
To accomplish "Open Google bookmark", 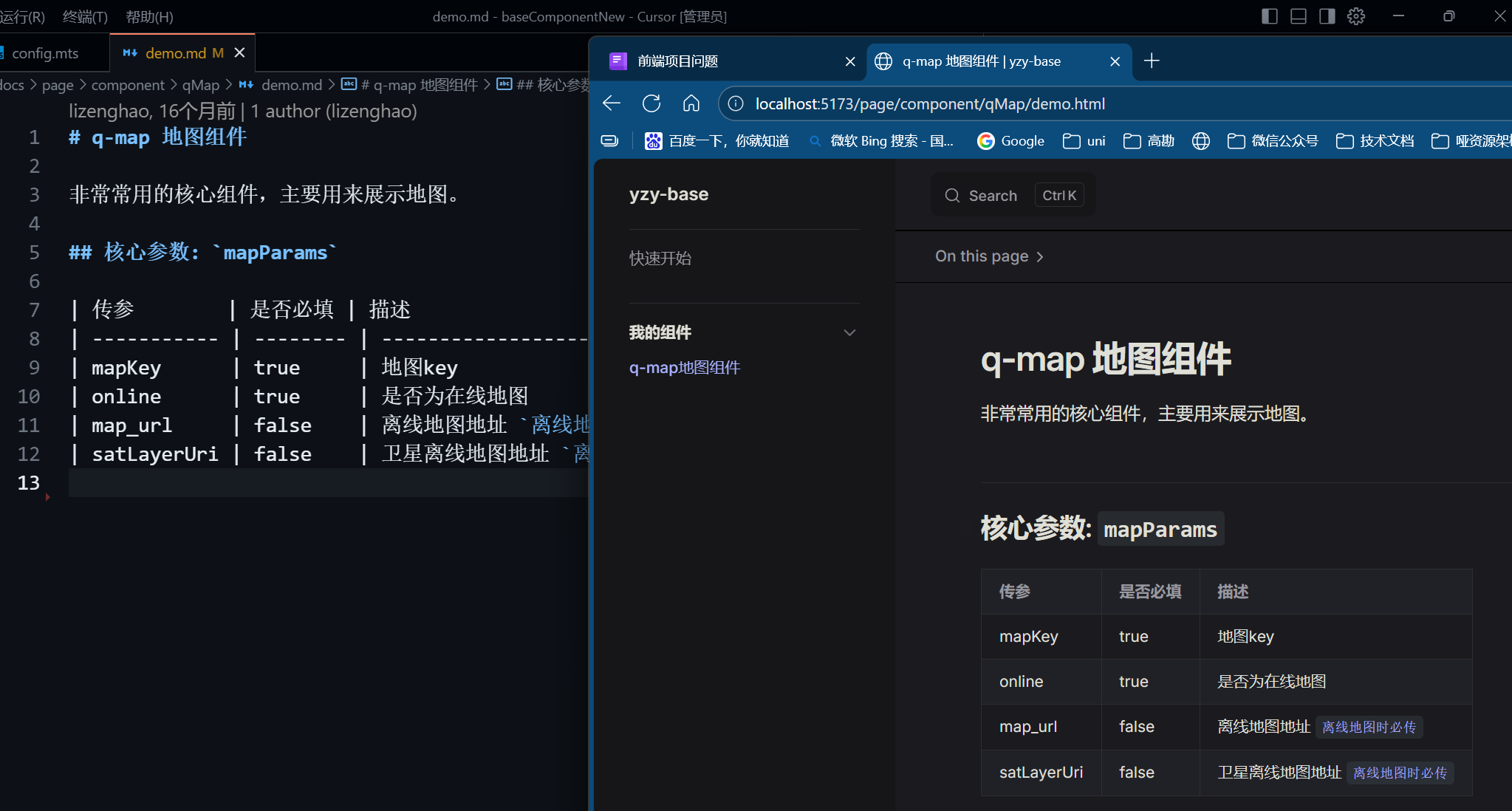I will pos(1010,141).
